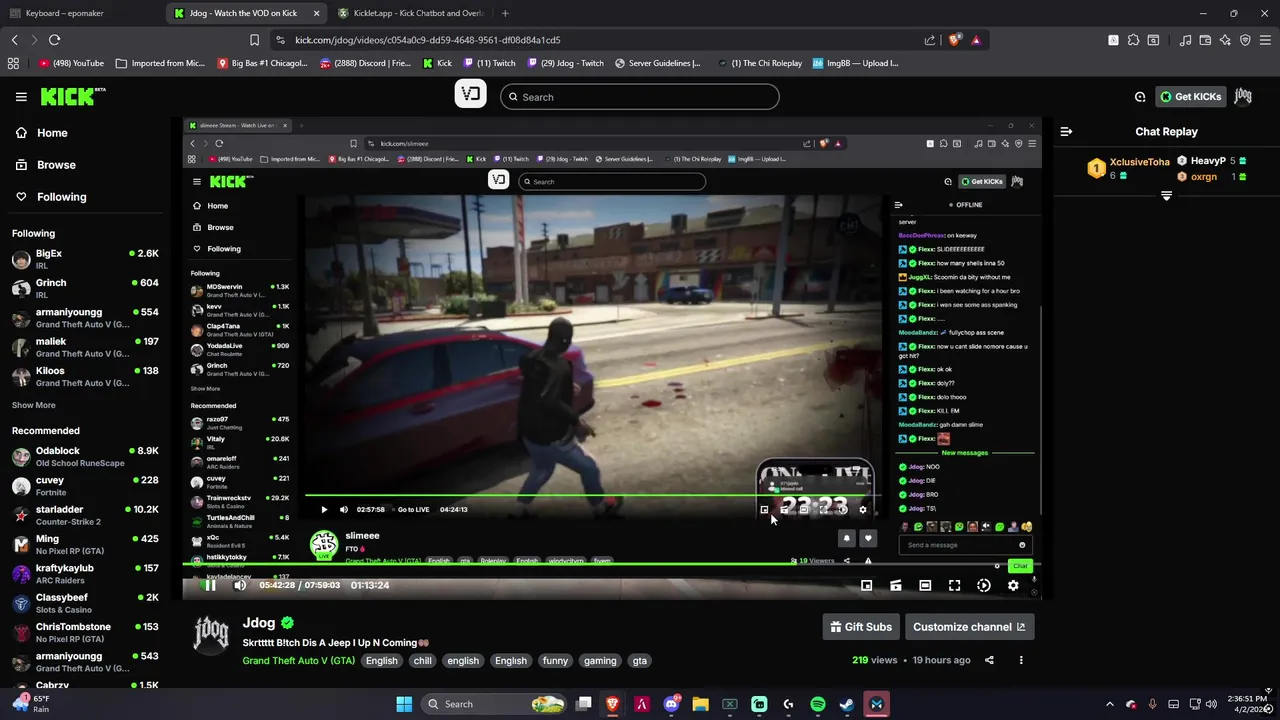Image resolution: width=1280 pixels, height=720 pixels.
Task: Toggle theater mode on the player
Action: click(925, 585)
